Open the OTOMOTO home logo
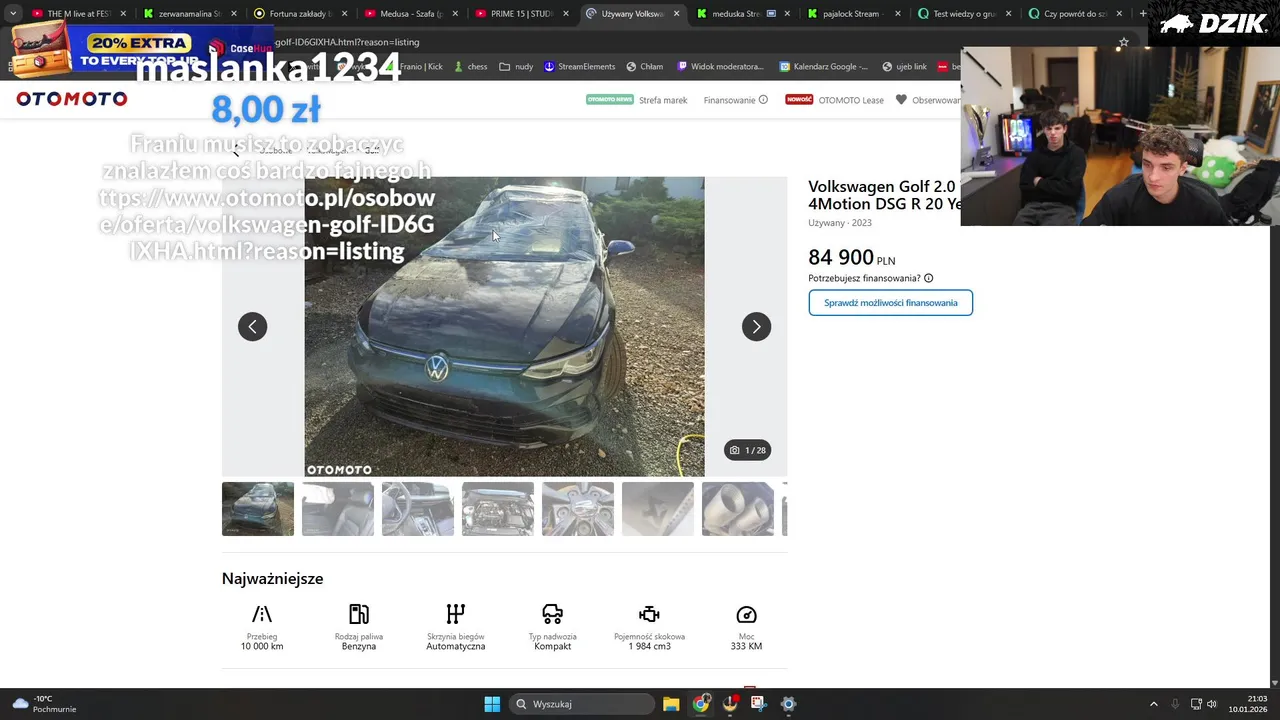1280x720 pixels. point(72,99)
